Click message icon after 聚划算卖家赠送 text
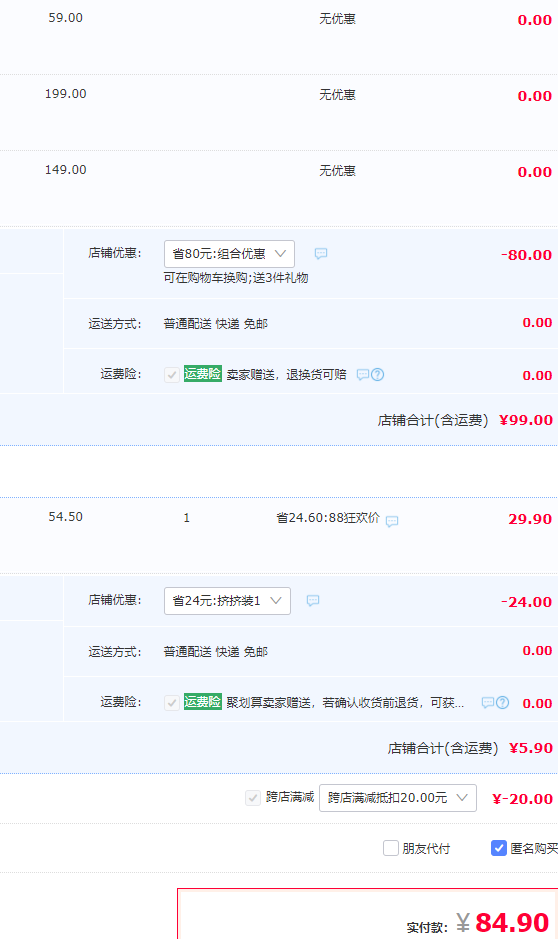This screenshot has width=558, height=939. [x=488, y=702]
